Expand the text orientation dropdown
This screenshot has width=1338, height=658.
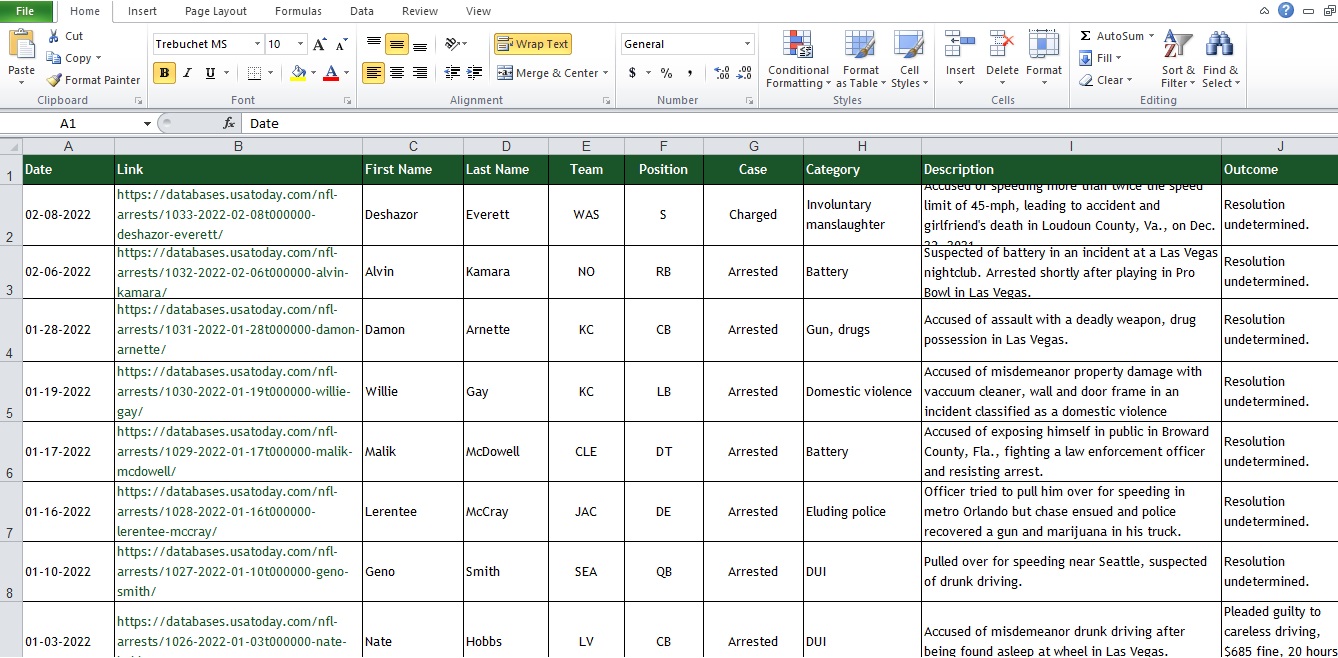(465, 44)
